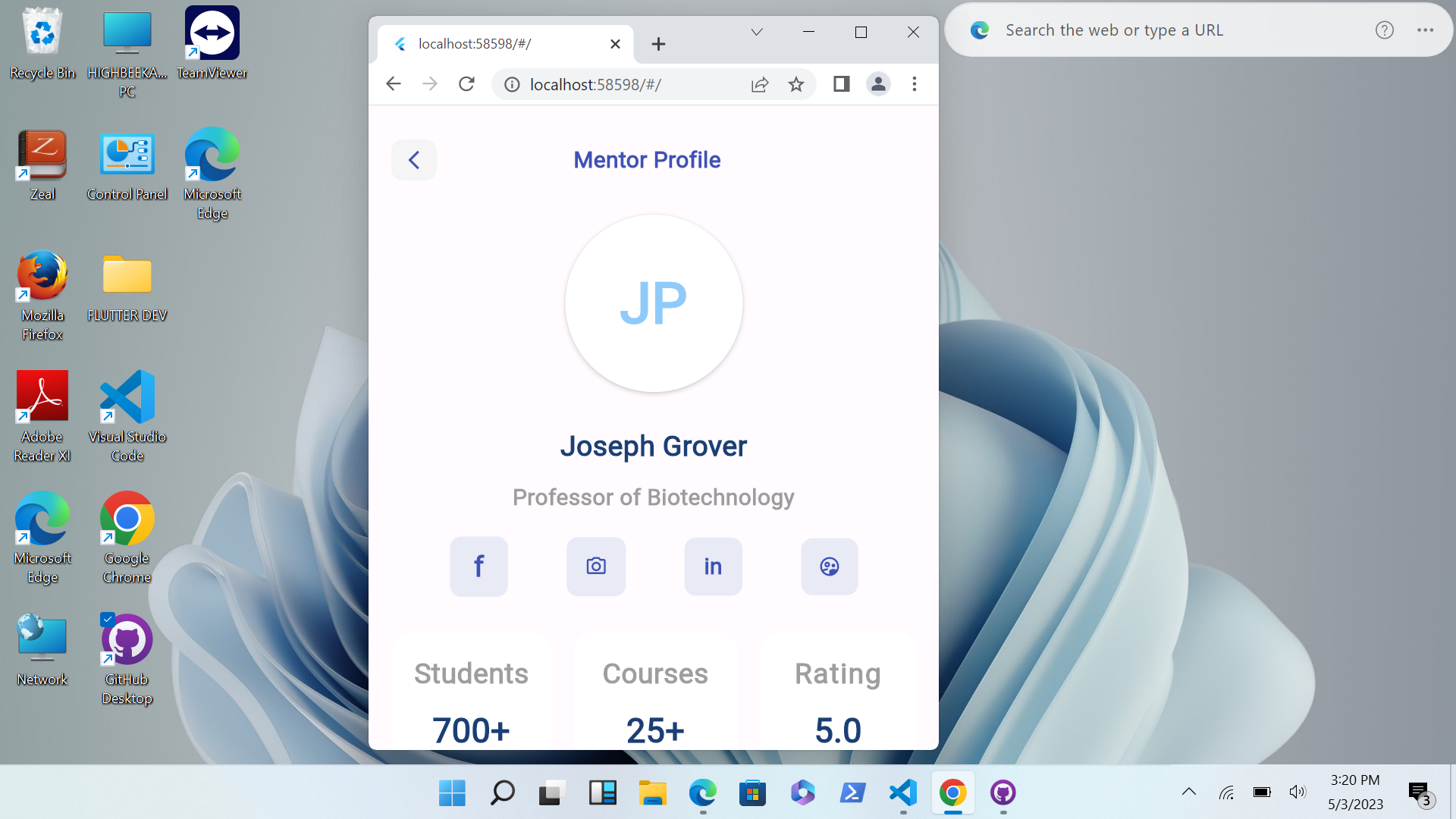Viewport: 1456px width, 819px height.
Task: Select TeamViewer desktop shortcut
Action: pos(212,44)
